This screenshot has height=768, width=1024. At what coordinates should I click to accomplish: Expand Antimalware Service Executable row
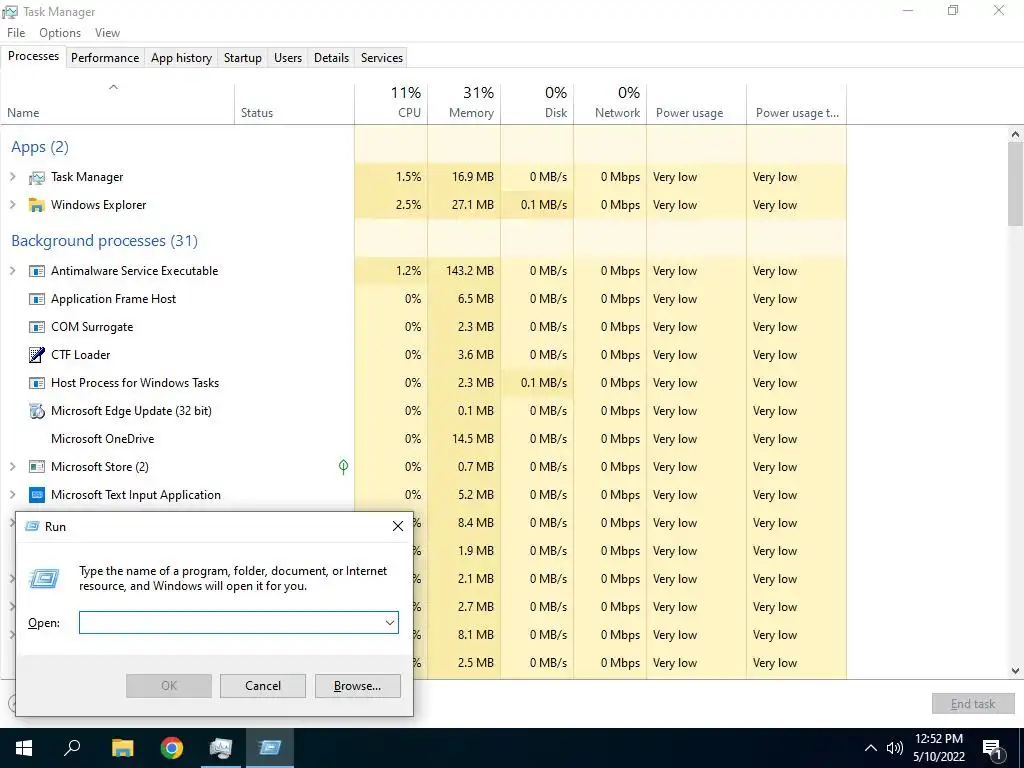pos(12,271)
